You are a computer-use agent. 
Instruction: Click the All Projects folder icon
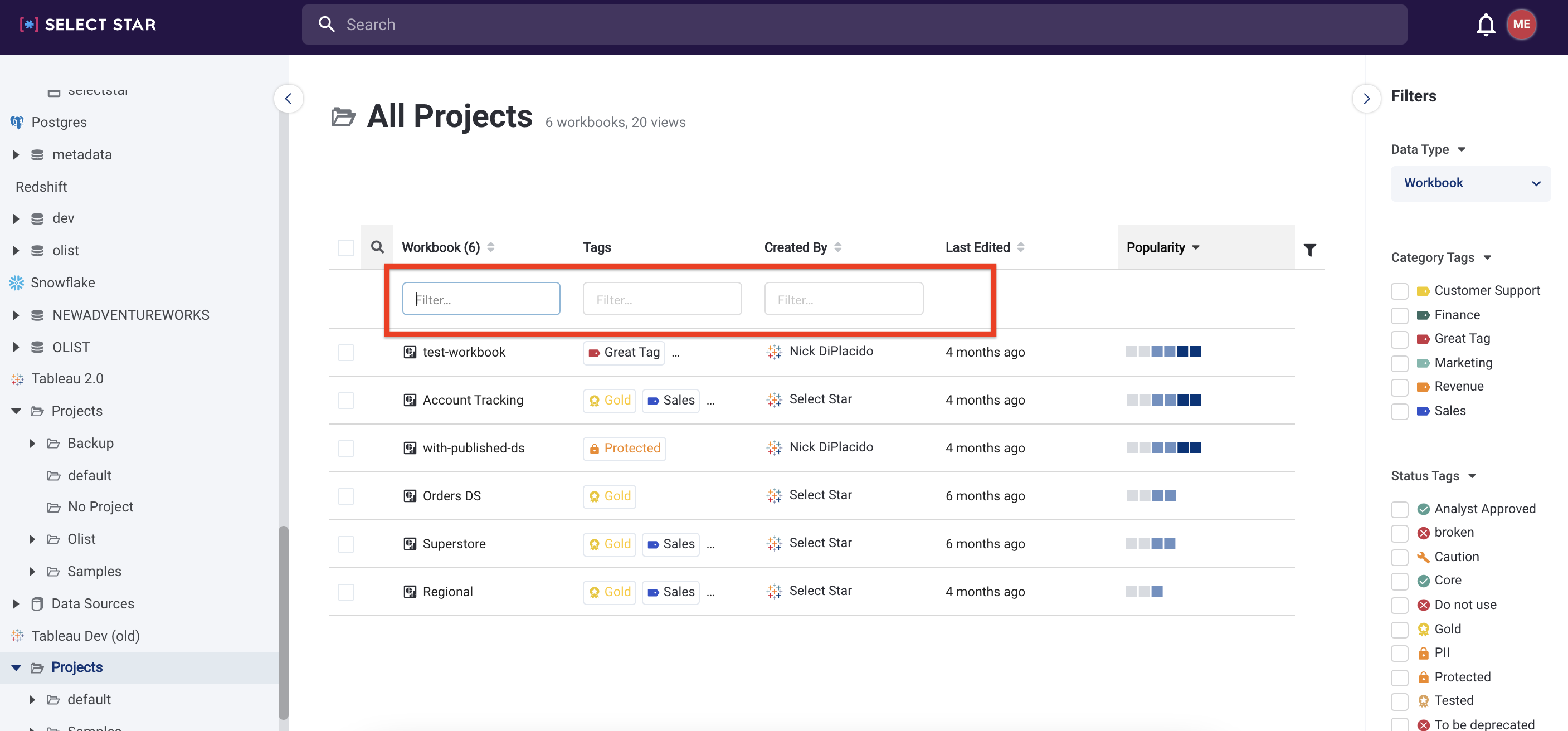click(x=343, y=116)
